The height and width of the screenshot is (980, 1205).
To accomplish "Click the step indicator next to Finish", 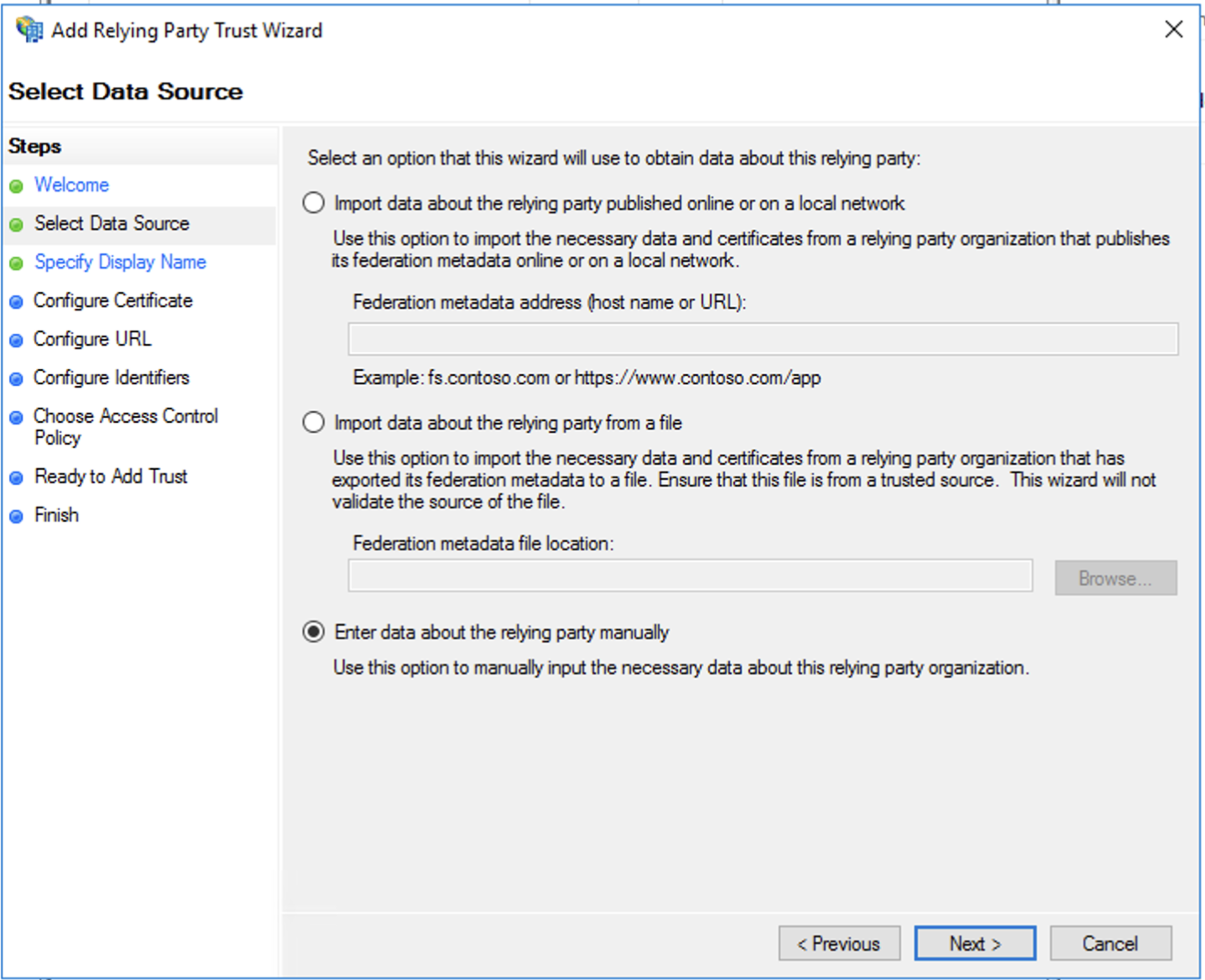I will 18,515.
